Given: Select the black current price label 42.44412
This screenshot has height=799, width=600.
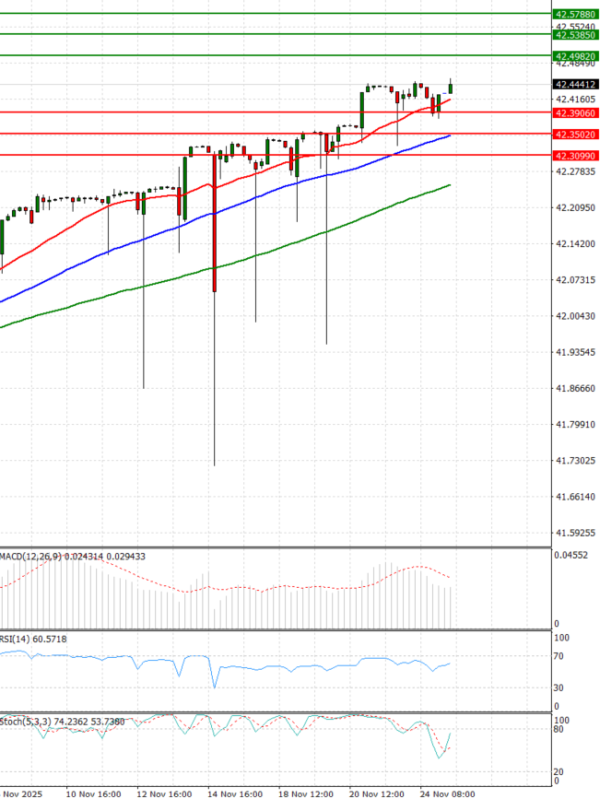Looking at the screenshot, I should pos(575,84).
